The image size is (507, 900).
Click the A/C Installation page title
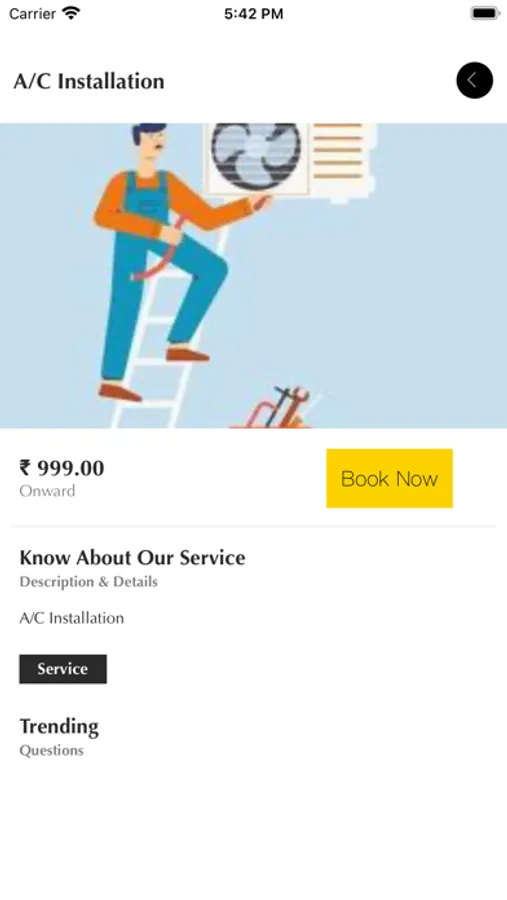coord(89,81)
